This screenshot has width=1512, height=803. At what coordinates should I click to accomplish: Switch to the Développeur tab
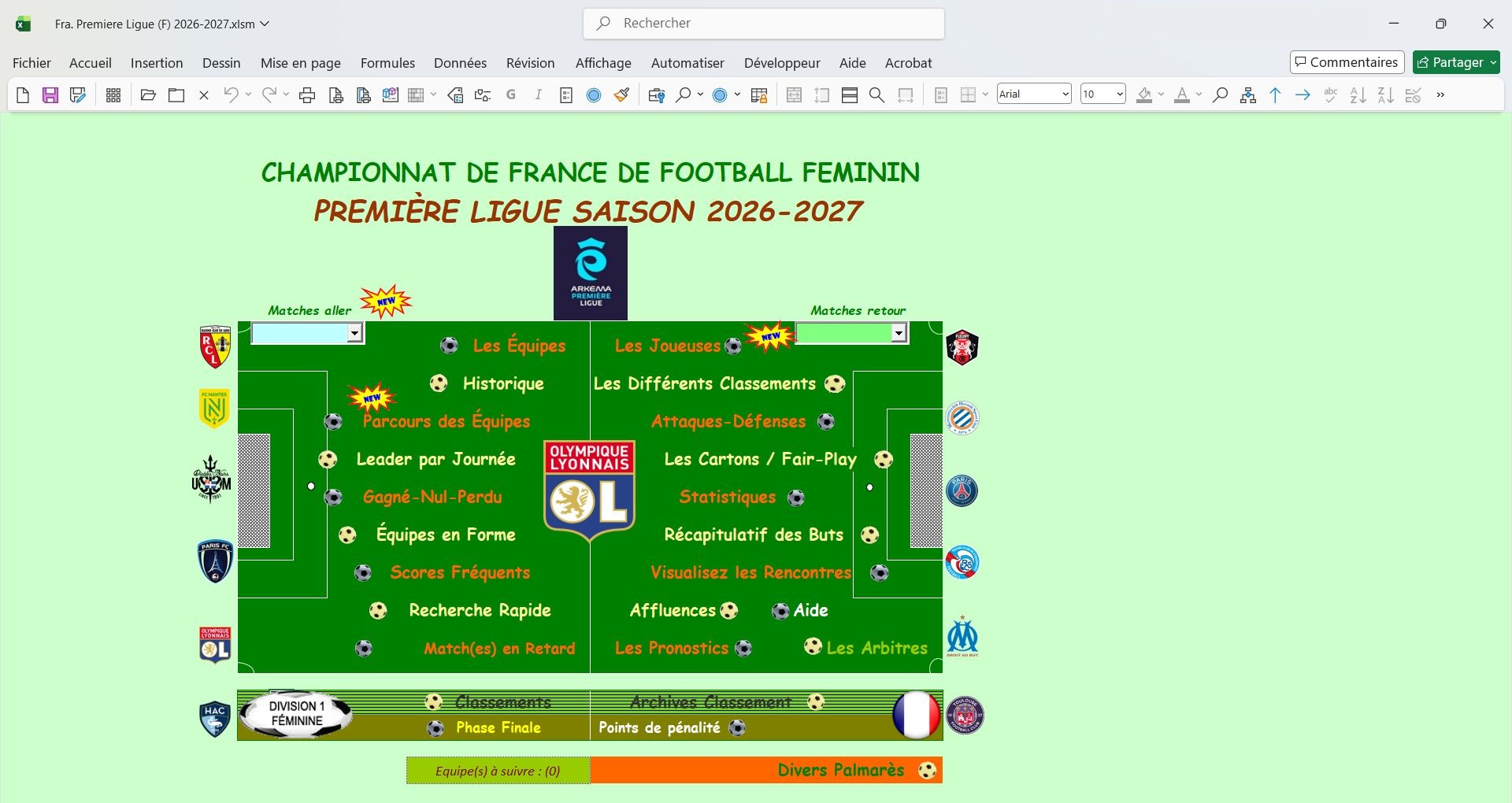(782, 63)
